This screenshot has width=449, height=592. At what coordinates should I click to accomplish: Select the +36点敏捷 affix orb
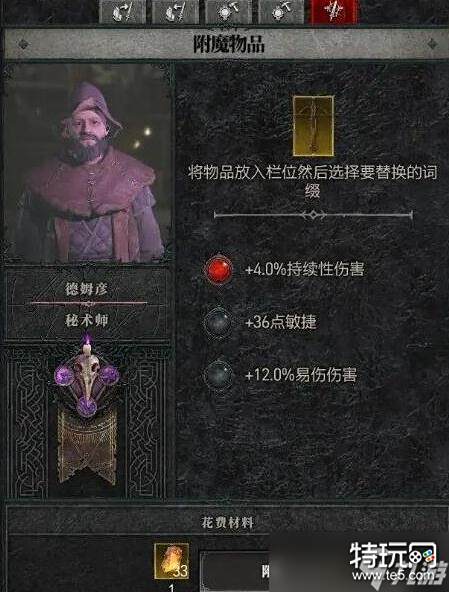click(218, 322)
